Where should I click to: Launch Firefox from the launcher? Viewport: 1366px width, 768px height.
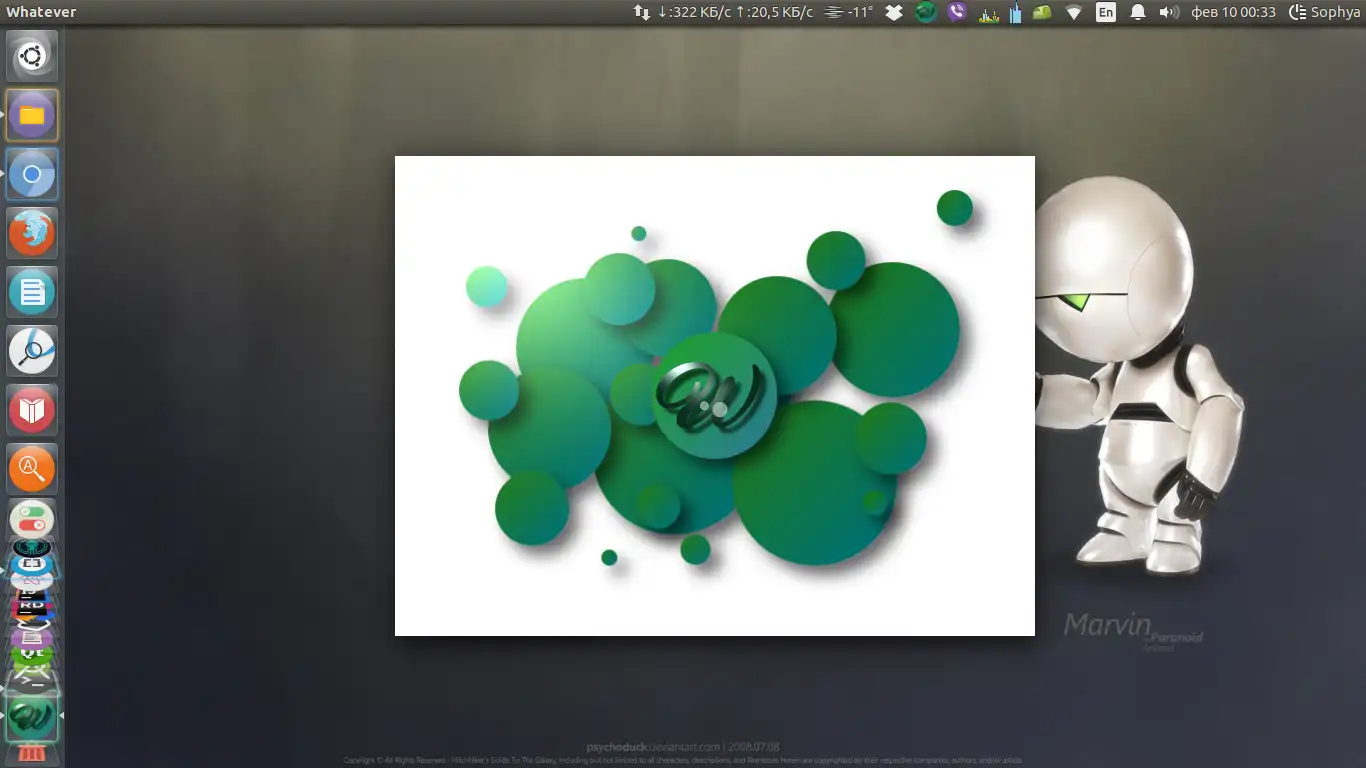click(x=32, y=233)
